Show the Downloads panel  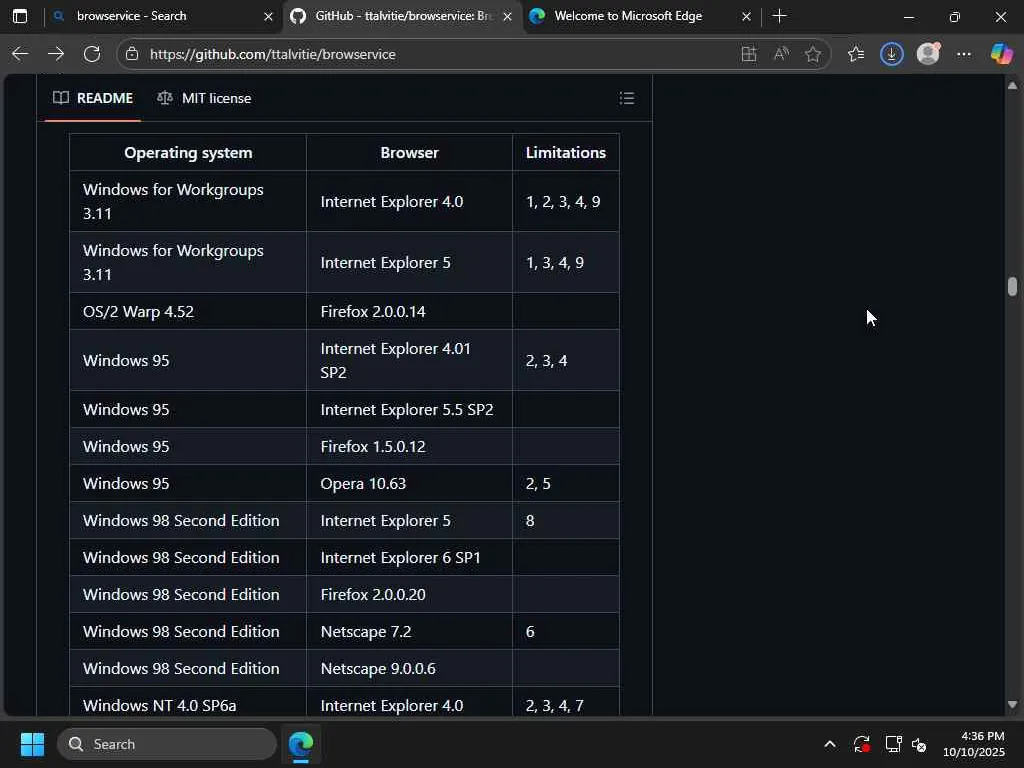coord(891,54)
